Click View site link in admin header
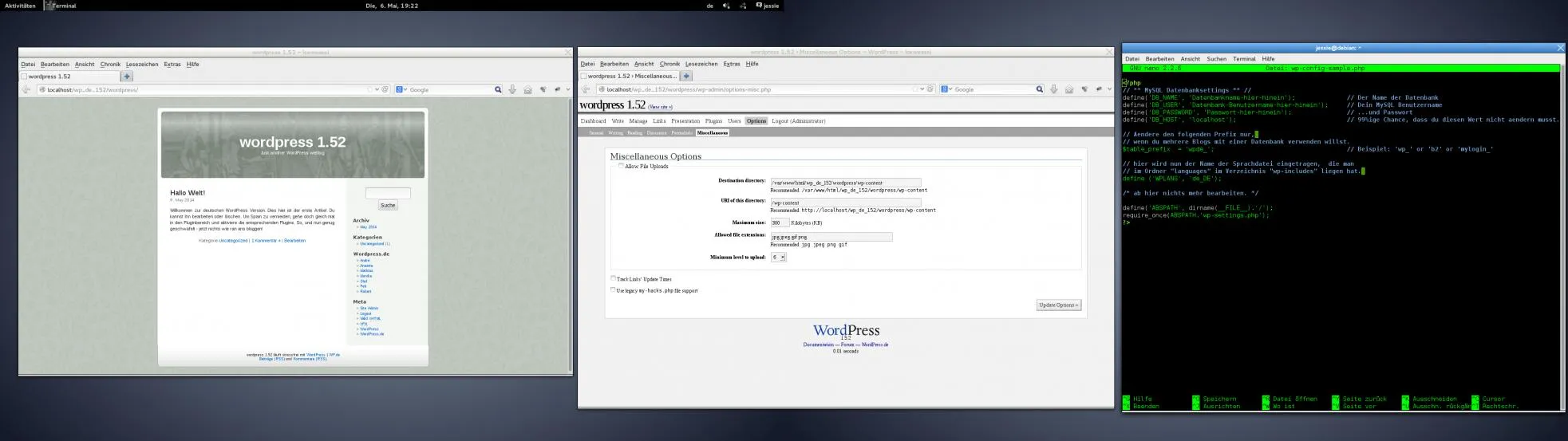1568x441 pixels. (x=660, y=107)
